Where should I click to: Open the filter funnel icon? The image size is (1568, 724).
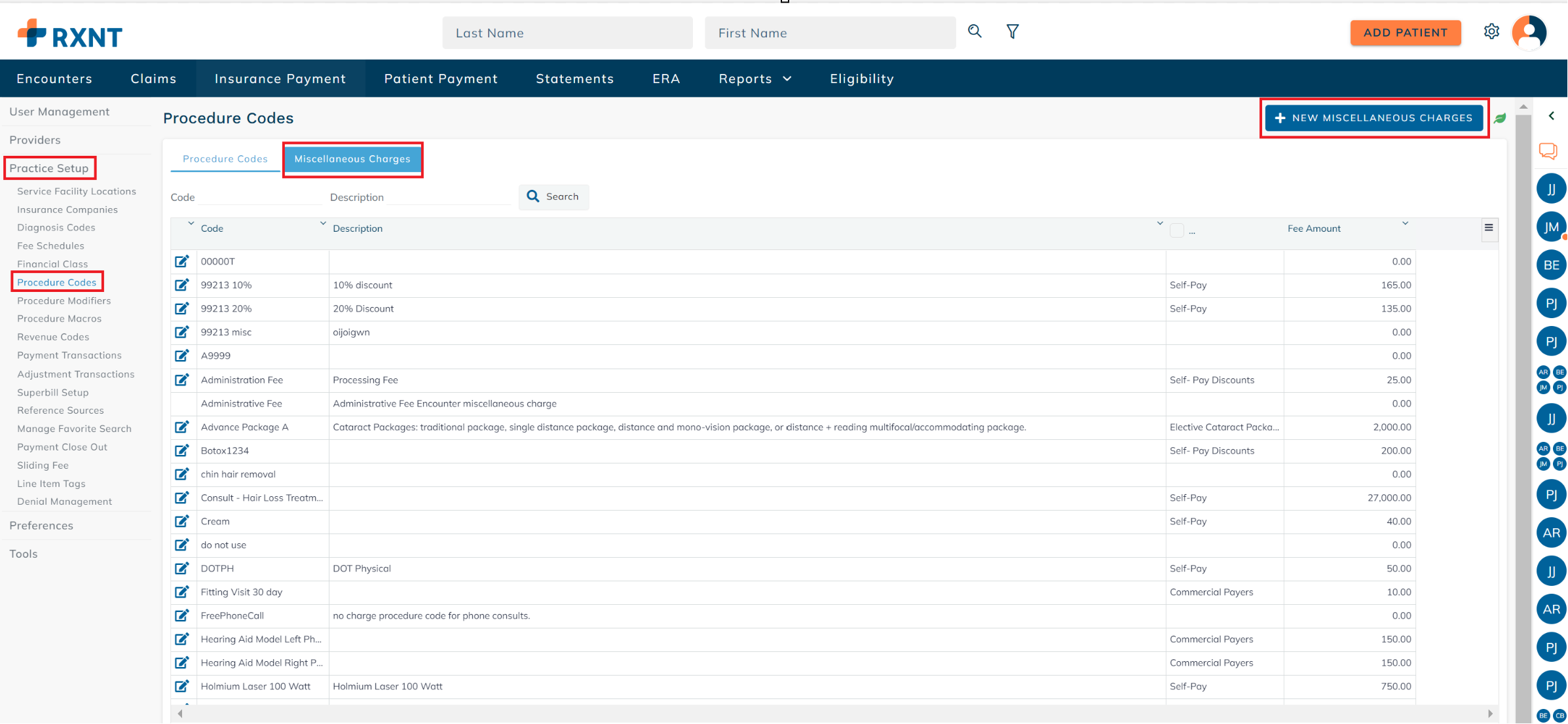(1012, 31)
